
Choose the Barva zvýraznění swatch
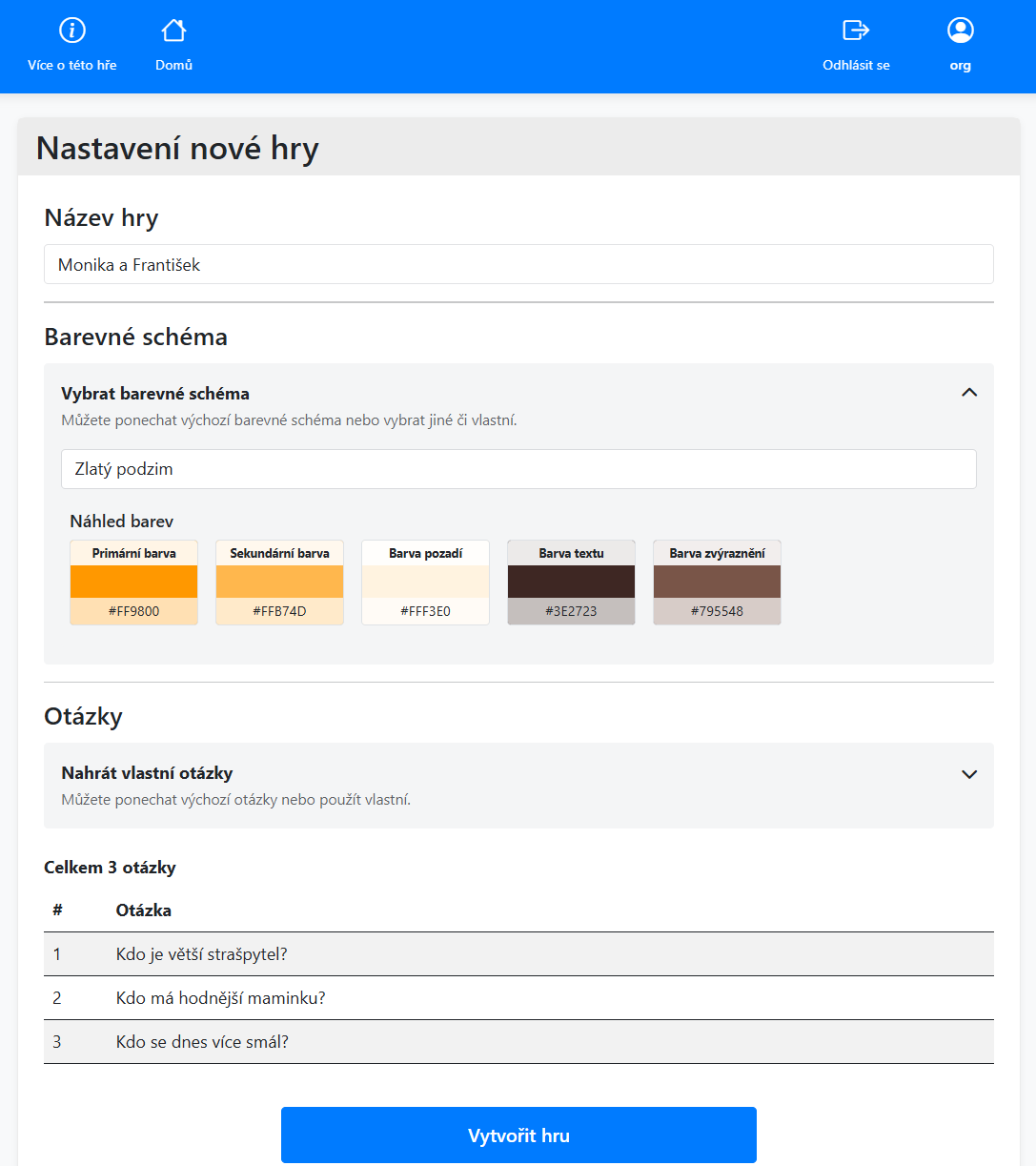click(717, 582)
